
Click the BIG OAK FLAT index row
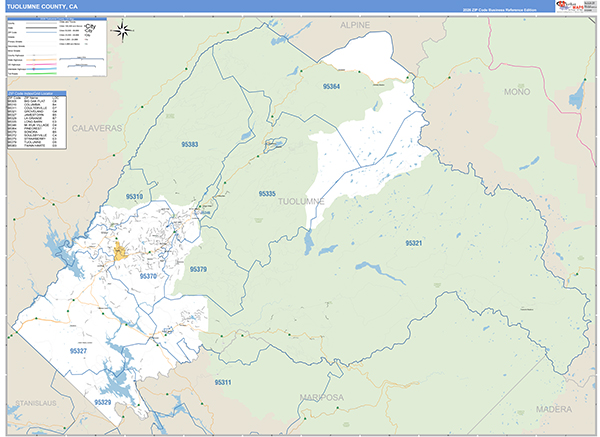[32, 101]
